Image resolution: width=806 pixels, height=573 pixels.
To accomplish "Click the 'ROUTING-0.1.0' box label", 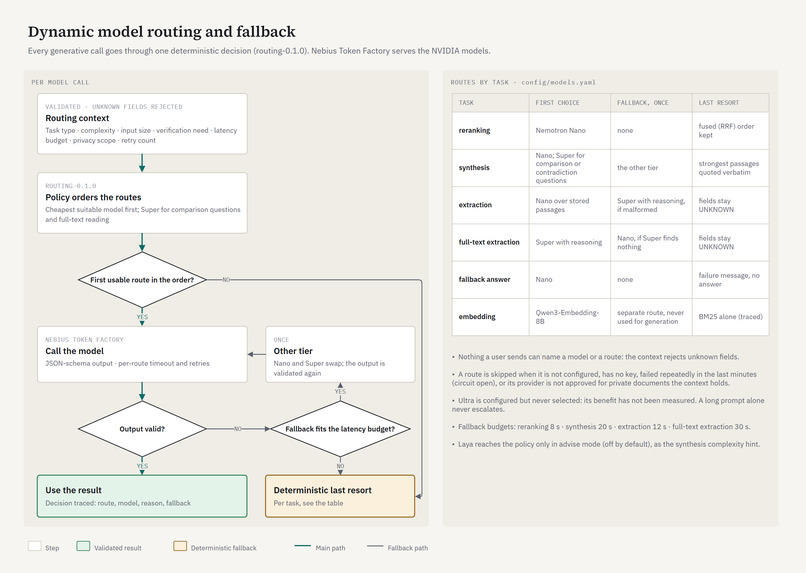I will [x=71, y=186].
